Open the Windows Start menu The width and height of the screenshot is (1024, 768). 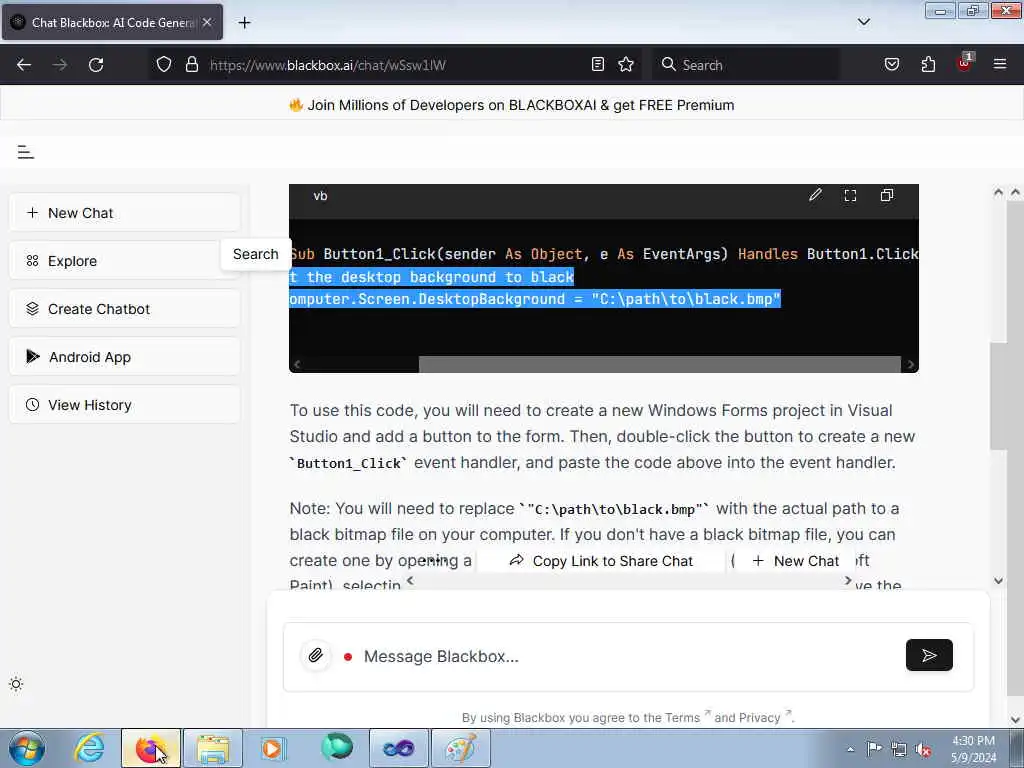click(x=27, y=749)
